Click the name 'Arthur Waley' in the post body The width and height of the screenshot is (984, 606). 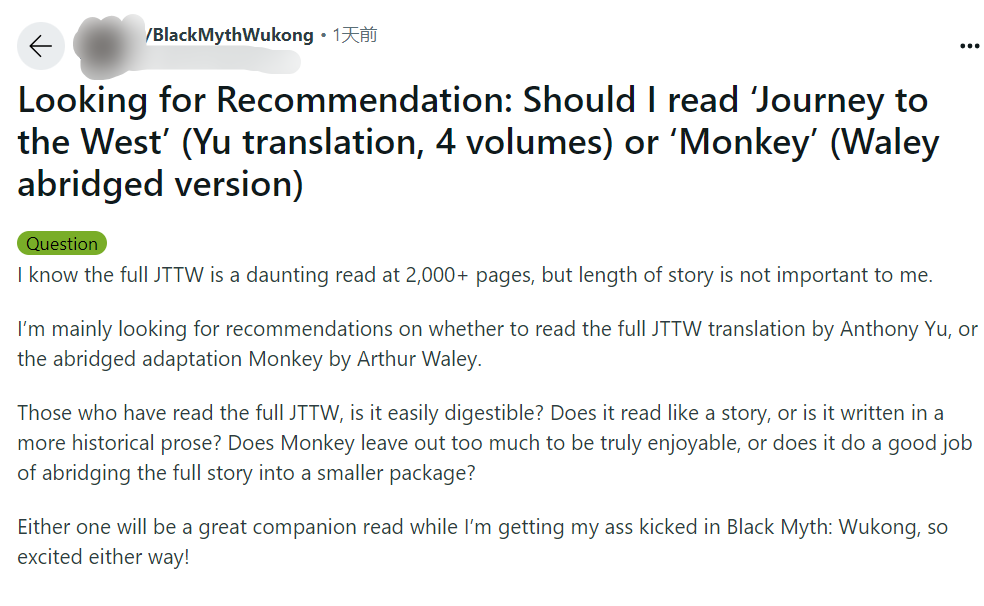(x=418, y=359)
